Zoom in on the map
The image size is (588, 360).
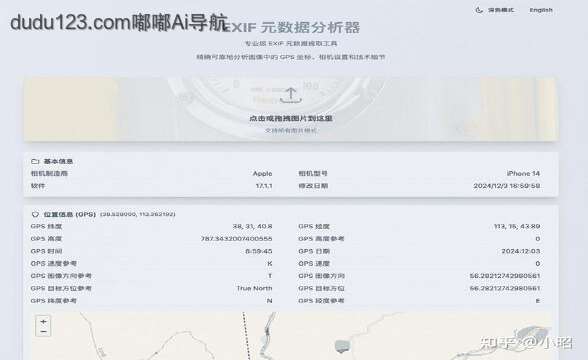[x=44, y=322]
